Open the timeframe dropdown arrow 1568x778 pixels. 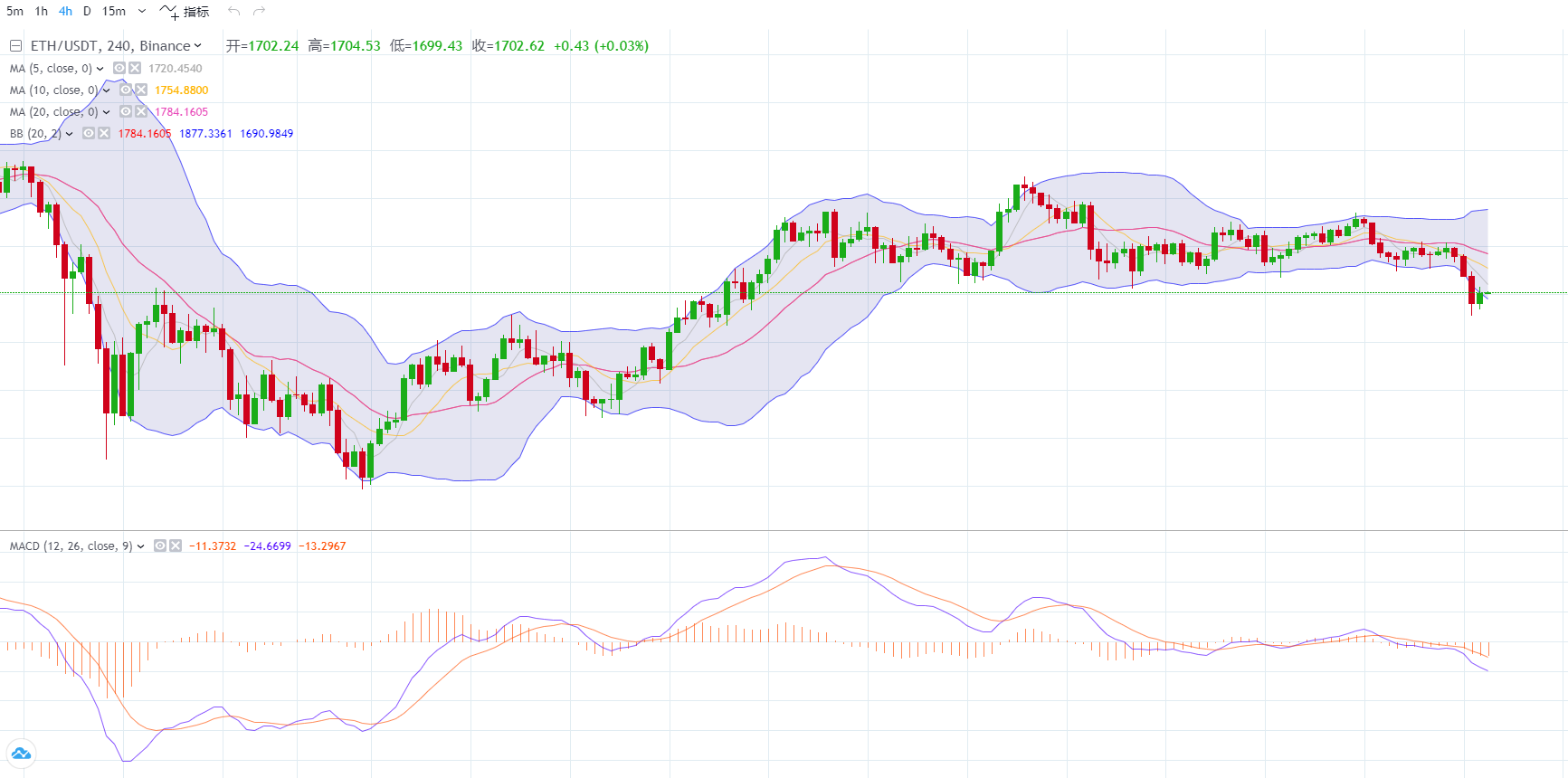pos(142,11)
